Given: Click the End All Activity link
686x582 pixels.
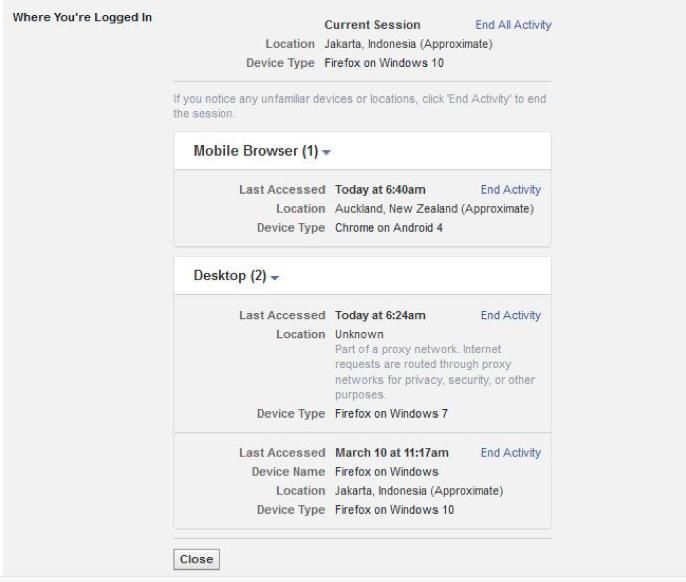Looking at the screenshot, I should tap(513, 25).
